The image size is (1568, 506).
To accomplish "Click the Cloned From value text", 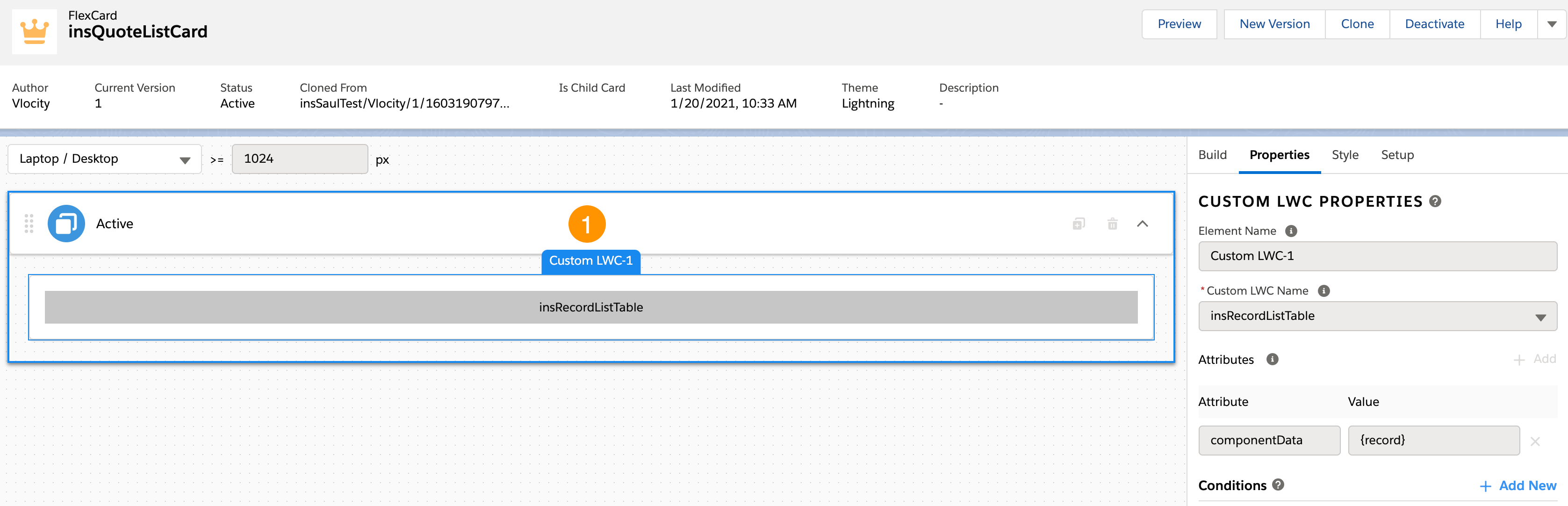I will pyautogui.click(x=404, y=103).
